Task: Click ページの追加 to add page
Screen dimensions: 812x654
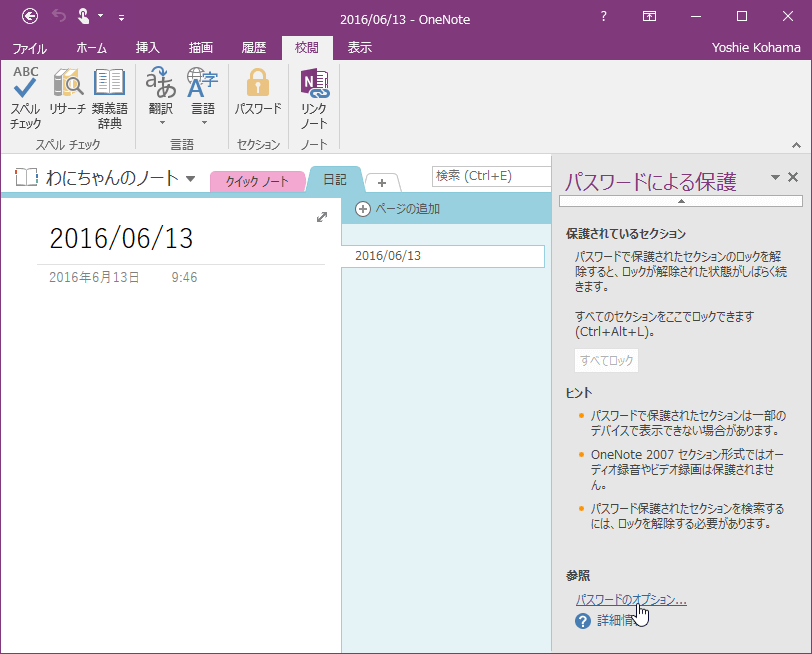Action: (x=398, y=209)
